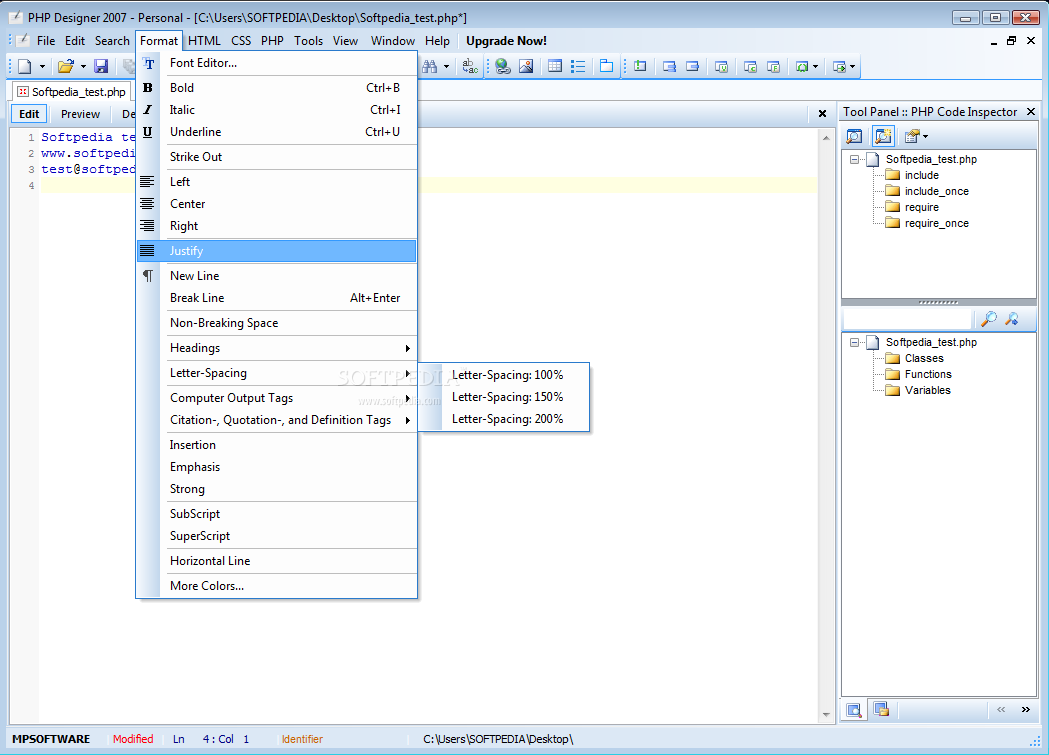The height and width of the screenshot is (755, 1049).
Task: Click the insert image toolbar icon
Action: click(527, 66)
